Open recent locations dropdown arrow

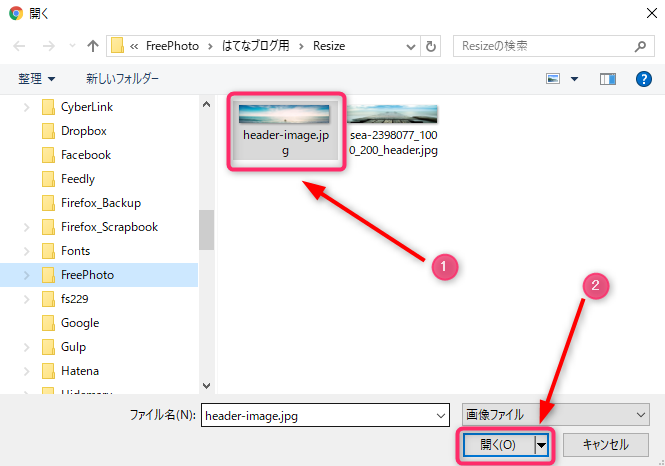72,46
